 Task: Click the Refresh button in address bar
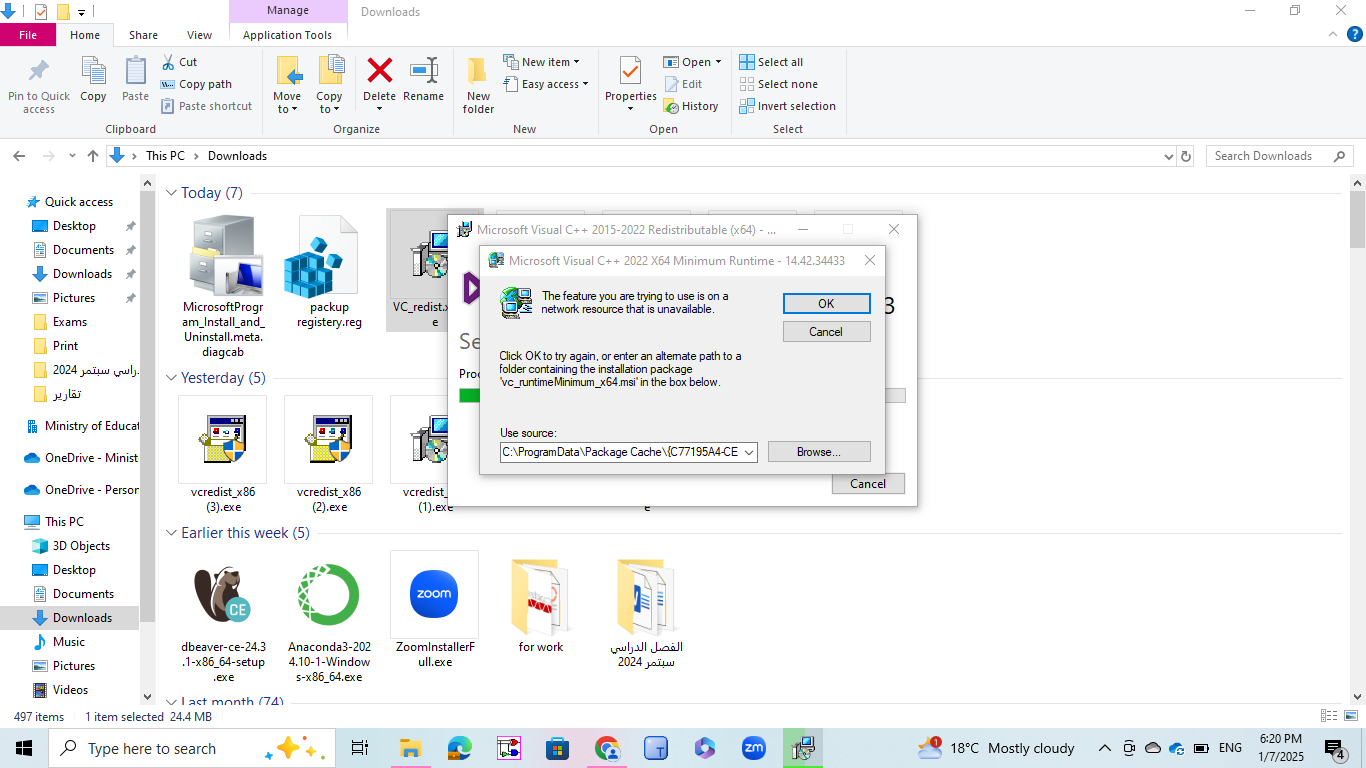point(1186,156)
